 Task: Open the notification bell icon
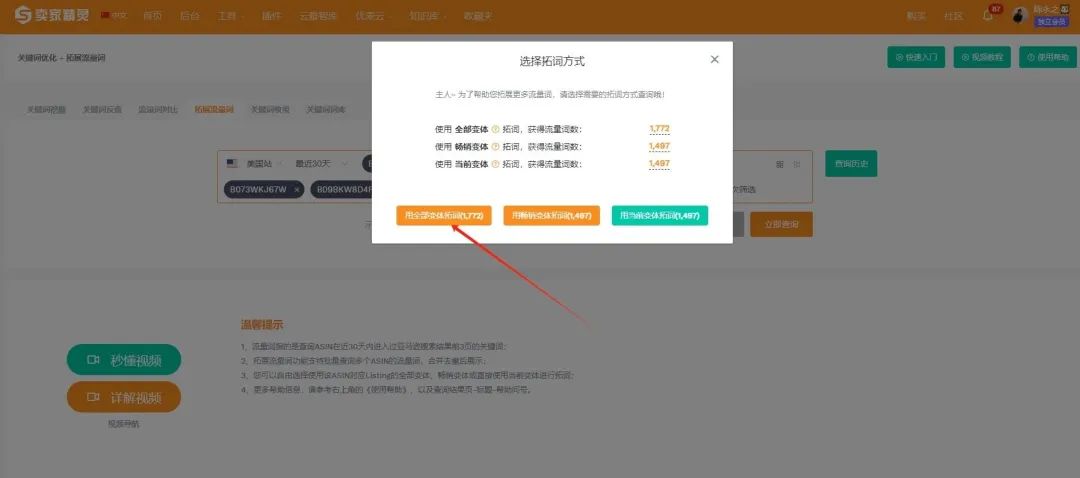click(988, 15)
